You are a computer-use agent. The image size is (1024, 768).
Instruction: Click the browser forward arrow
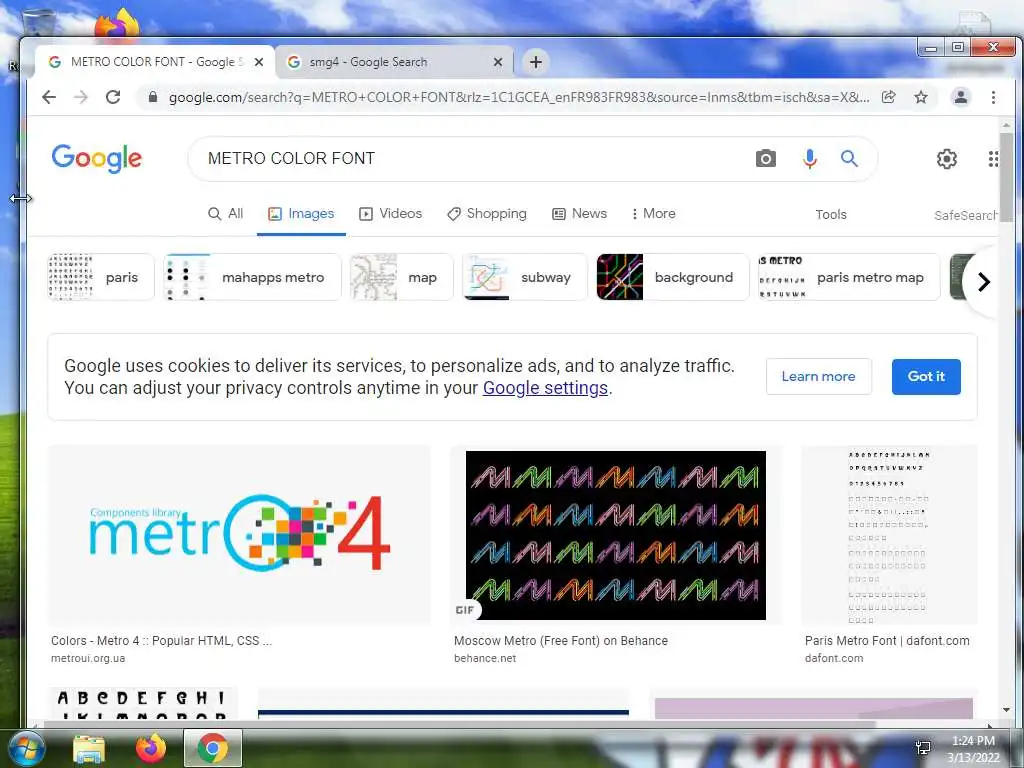tap(81, 97)
